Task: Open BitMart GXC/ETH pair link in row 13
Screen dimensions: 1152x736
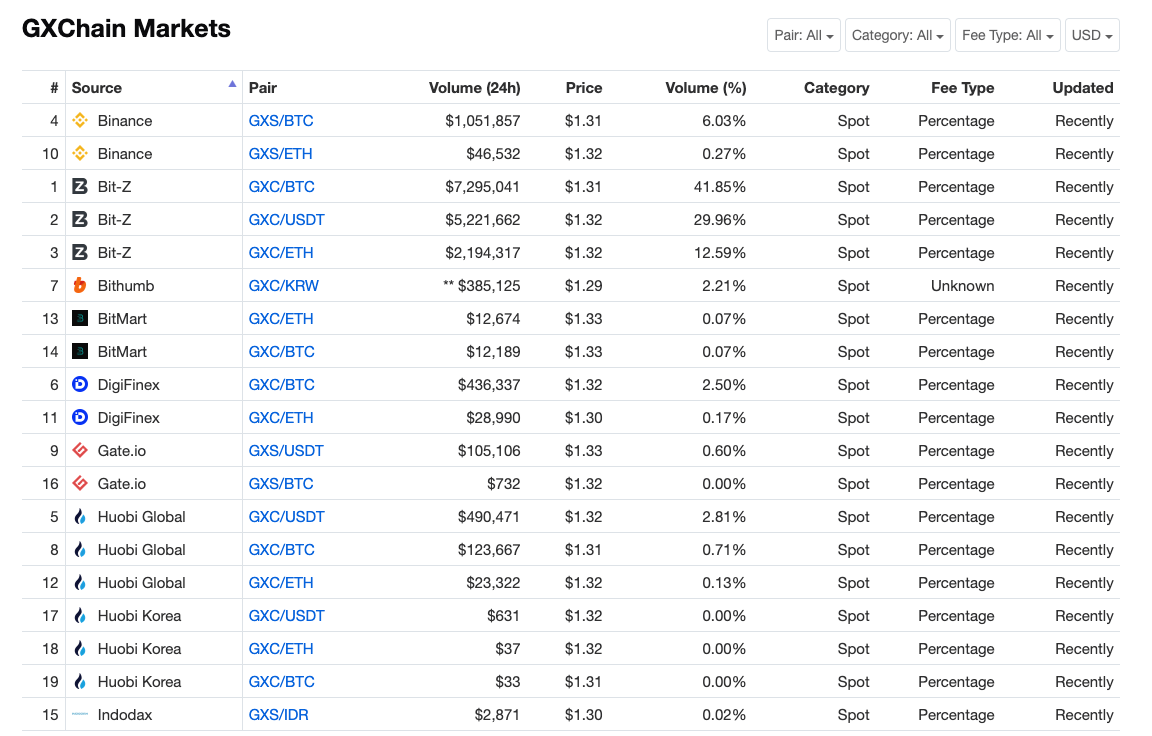Action: [x=281, y=319]
